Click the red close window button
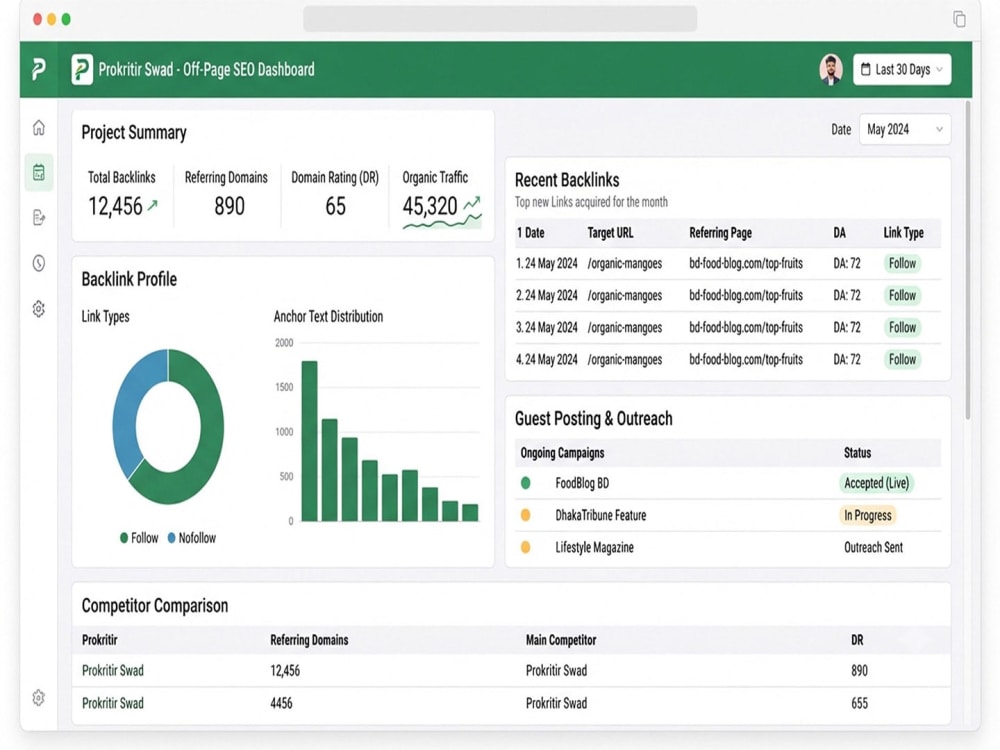 tap(38, 19)
